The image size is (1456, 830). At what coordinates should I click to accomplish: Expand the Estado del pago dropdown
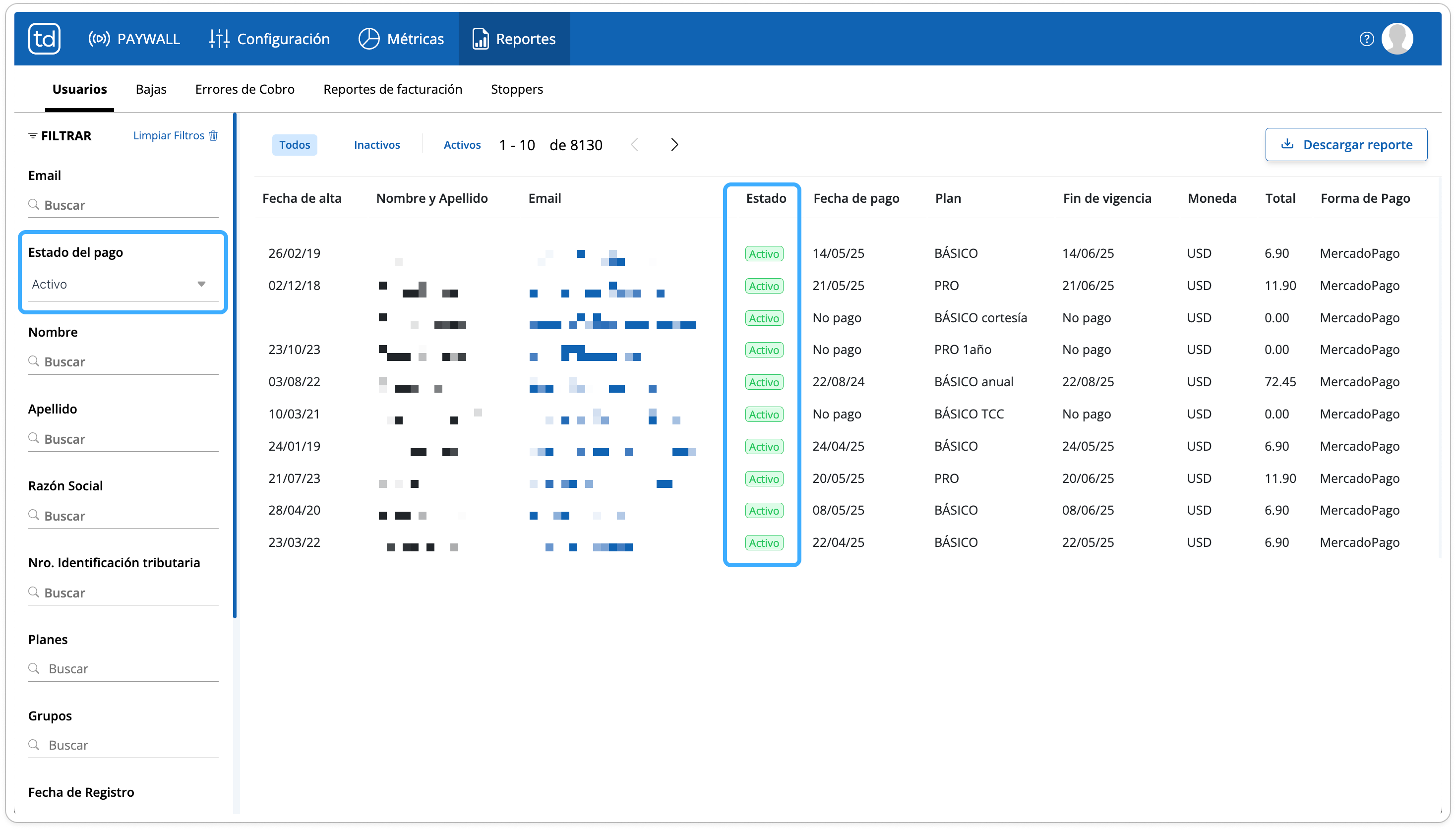point(123,284)
